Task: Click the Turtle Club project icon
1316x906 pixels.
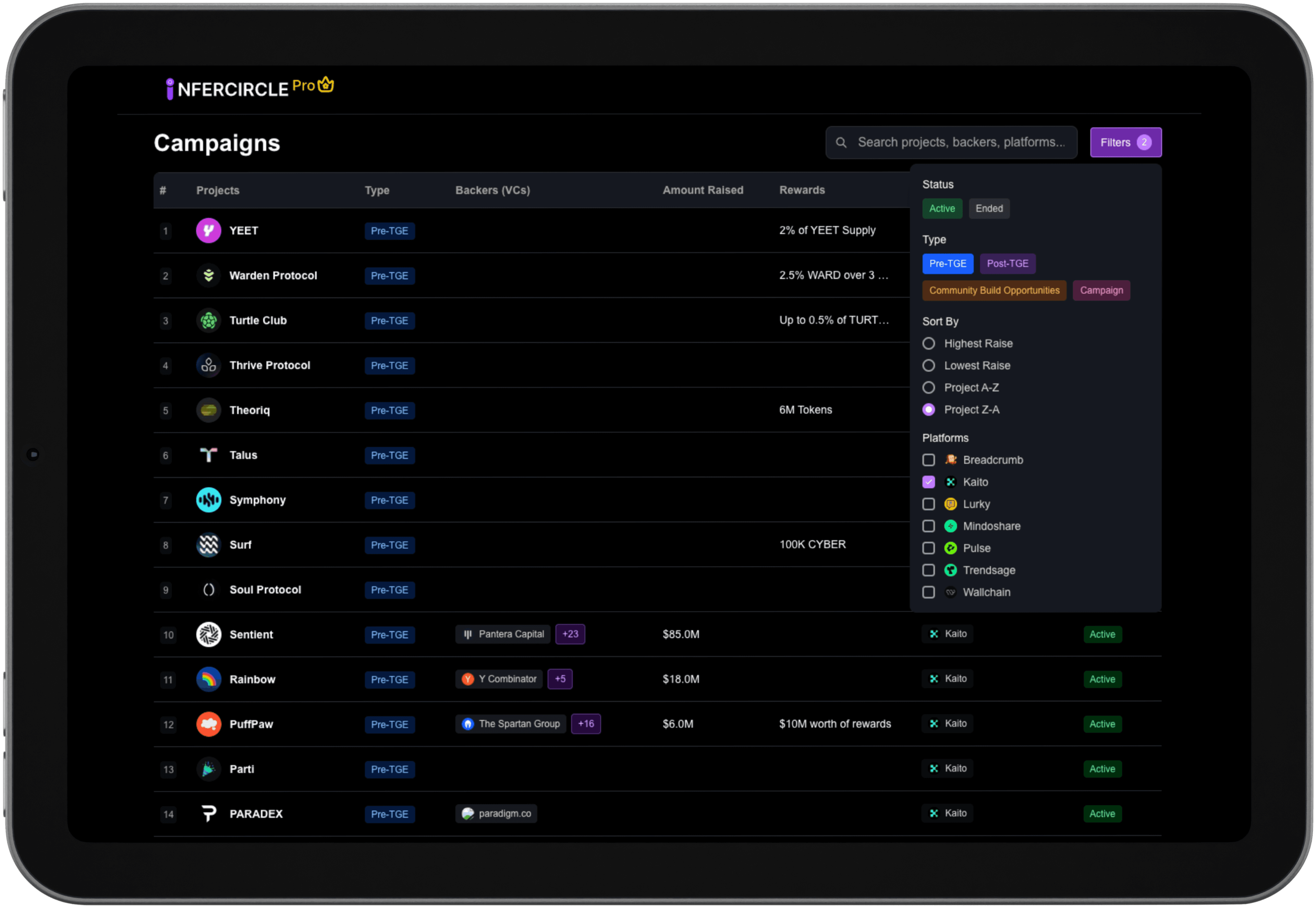Action: [208, 321]
